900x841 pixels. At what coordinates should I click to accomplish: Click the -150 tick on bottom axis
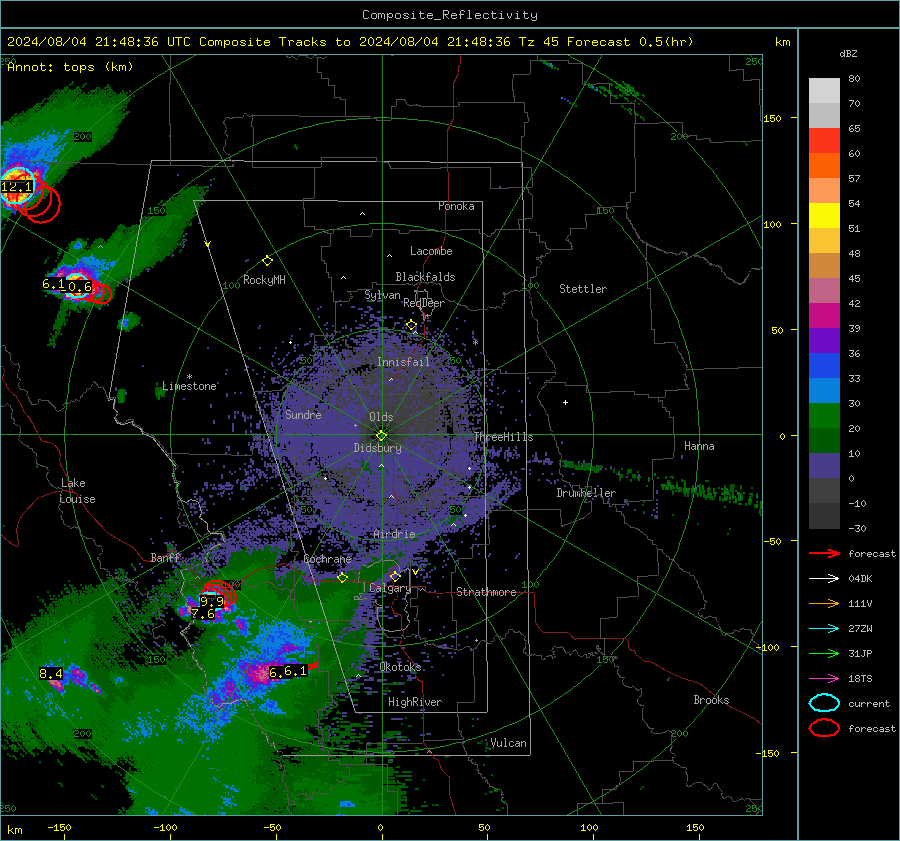59,828
